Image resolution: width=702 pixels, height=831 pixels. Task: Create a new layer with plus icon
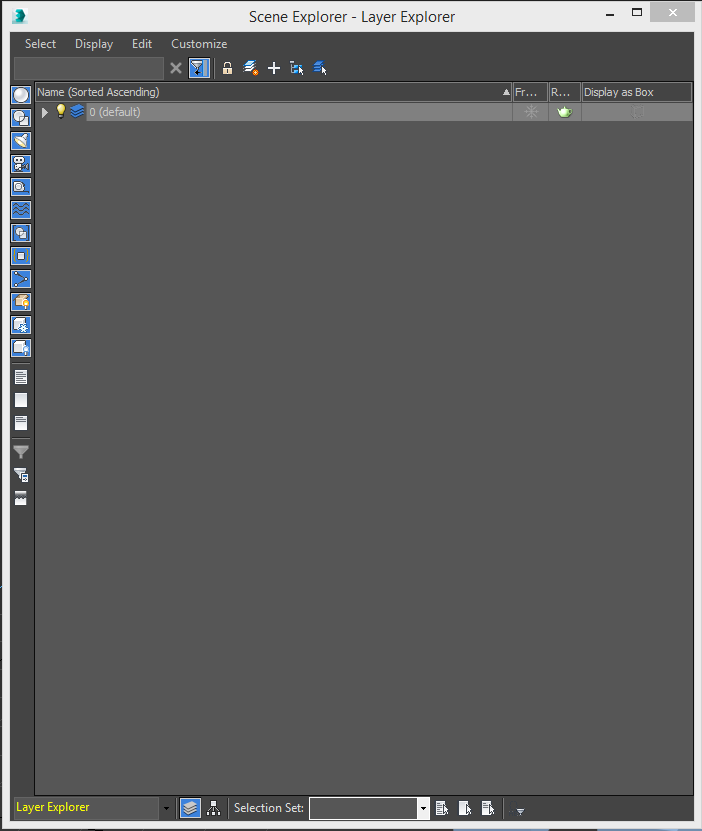click(x=274, y=68)
